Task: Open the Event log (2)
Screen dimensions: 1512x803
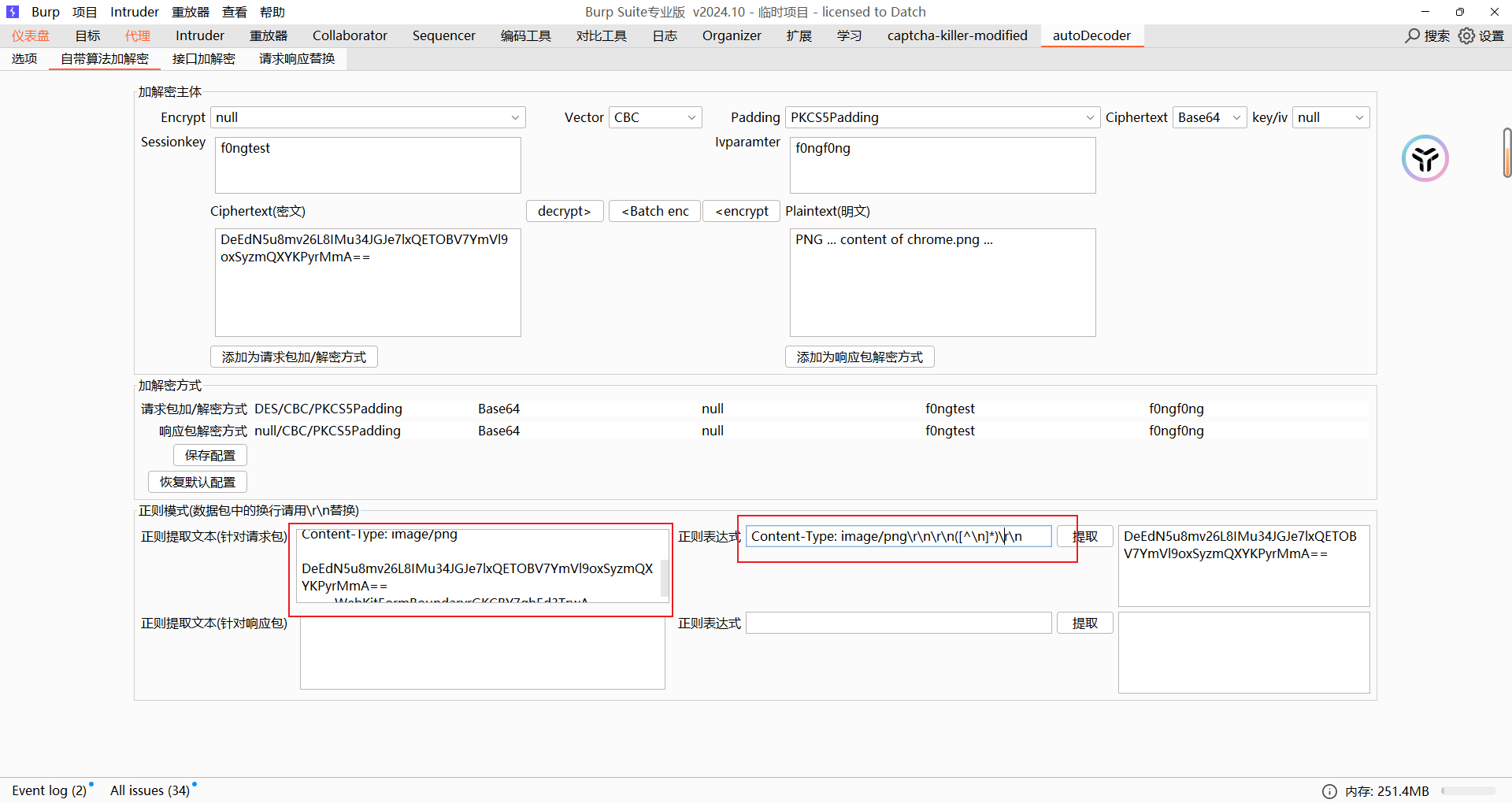Action: coord(50,790)
